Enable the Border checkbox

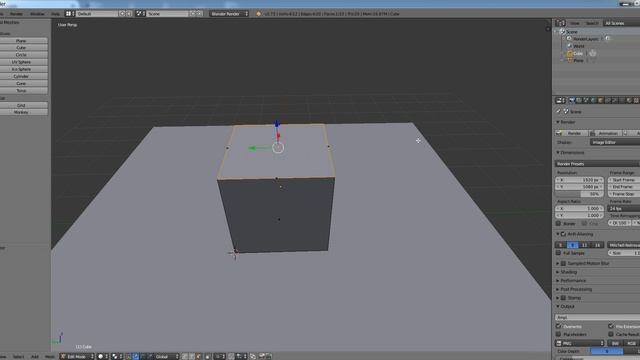[558, 223]
